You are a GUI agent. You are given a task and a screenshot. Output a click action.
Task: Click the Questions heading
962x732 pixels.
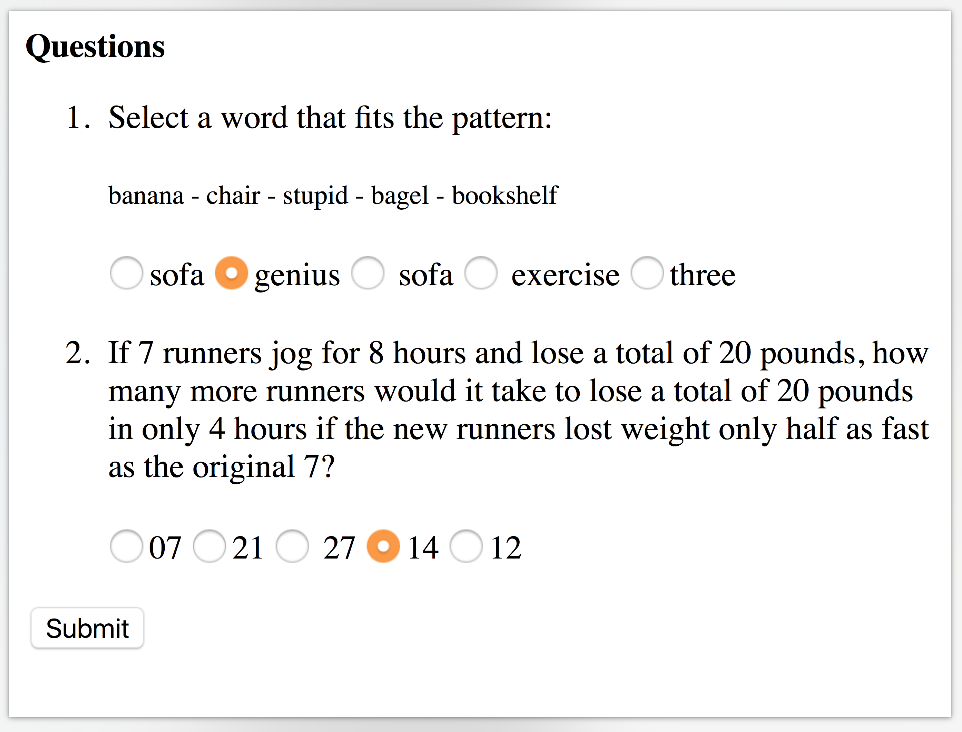(95, 47)
